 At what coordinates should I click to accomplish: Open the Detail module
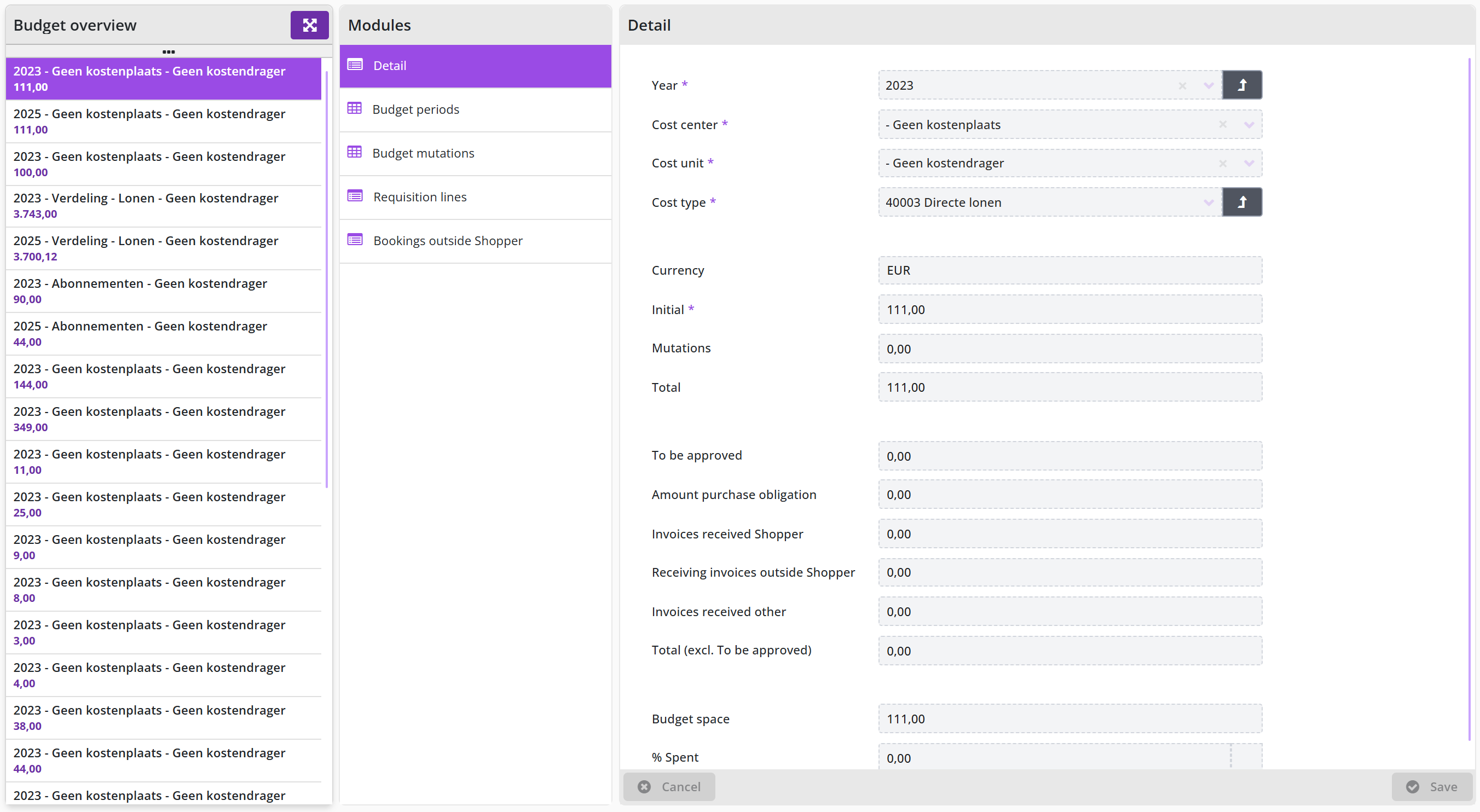pos(475,66)
